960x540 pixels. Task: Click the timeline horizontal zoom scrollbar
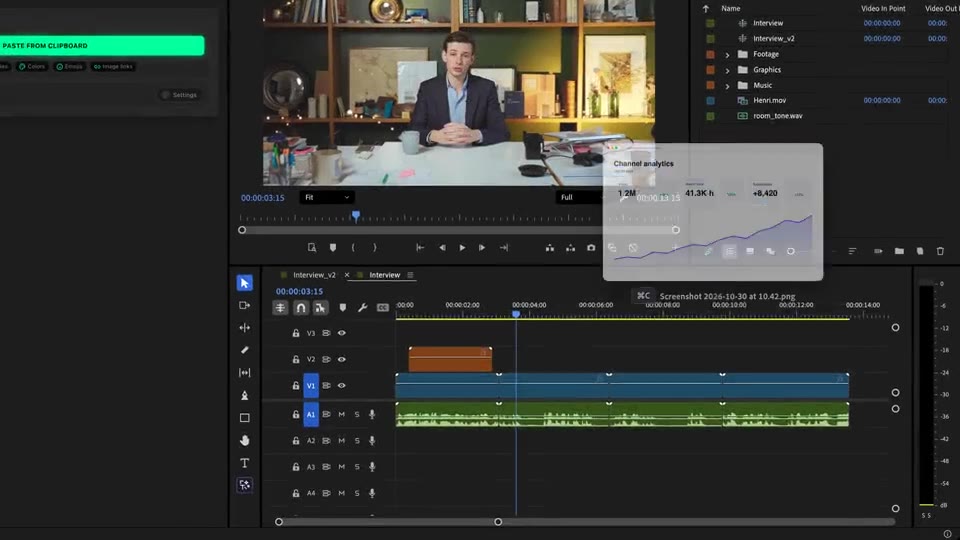[388, 522]
